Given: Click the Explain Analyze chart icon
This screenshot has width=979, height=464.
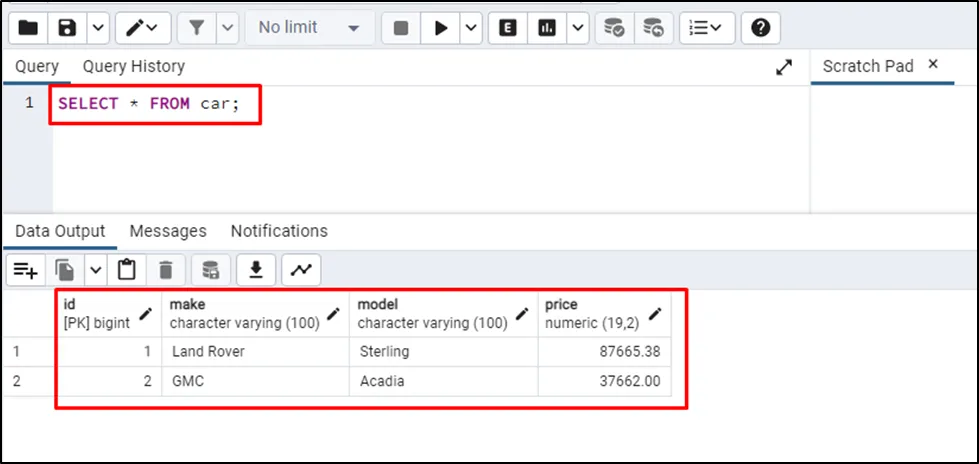Looking at the screenshot, I should pyautogui.click(x=547, y=28).
